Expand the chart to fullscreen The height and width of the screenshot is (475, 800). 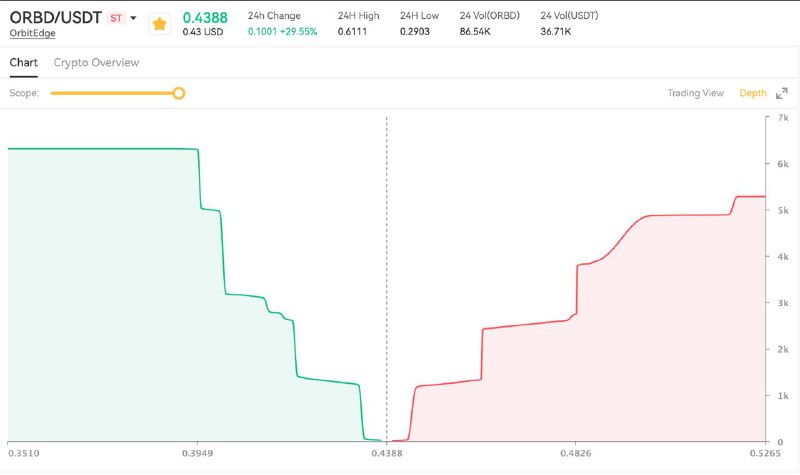tap(782, 93)
